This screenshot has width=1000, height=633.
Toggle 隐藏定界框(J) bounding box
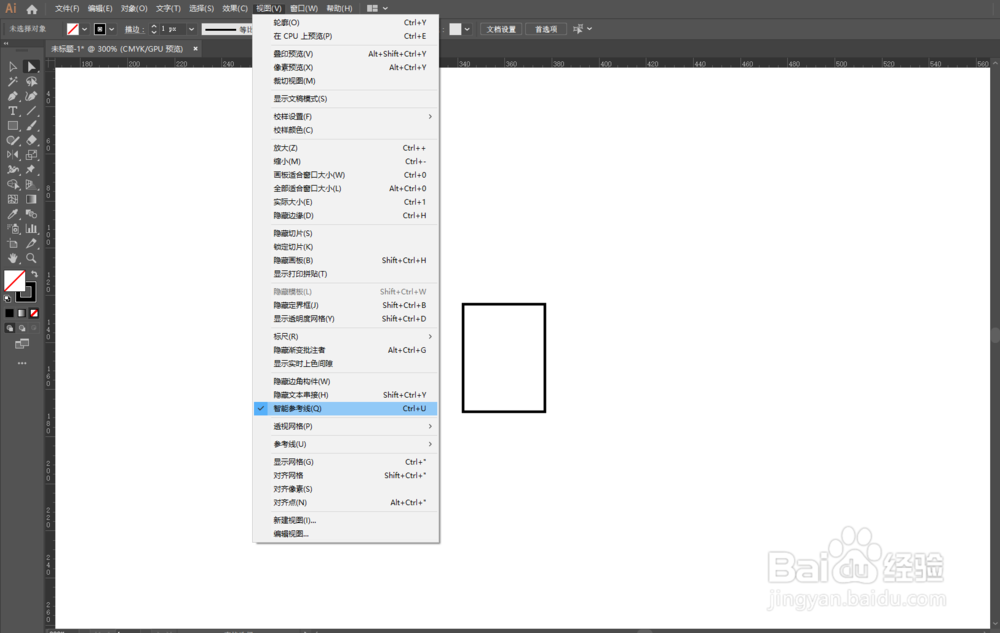[x=345, y=305]
